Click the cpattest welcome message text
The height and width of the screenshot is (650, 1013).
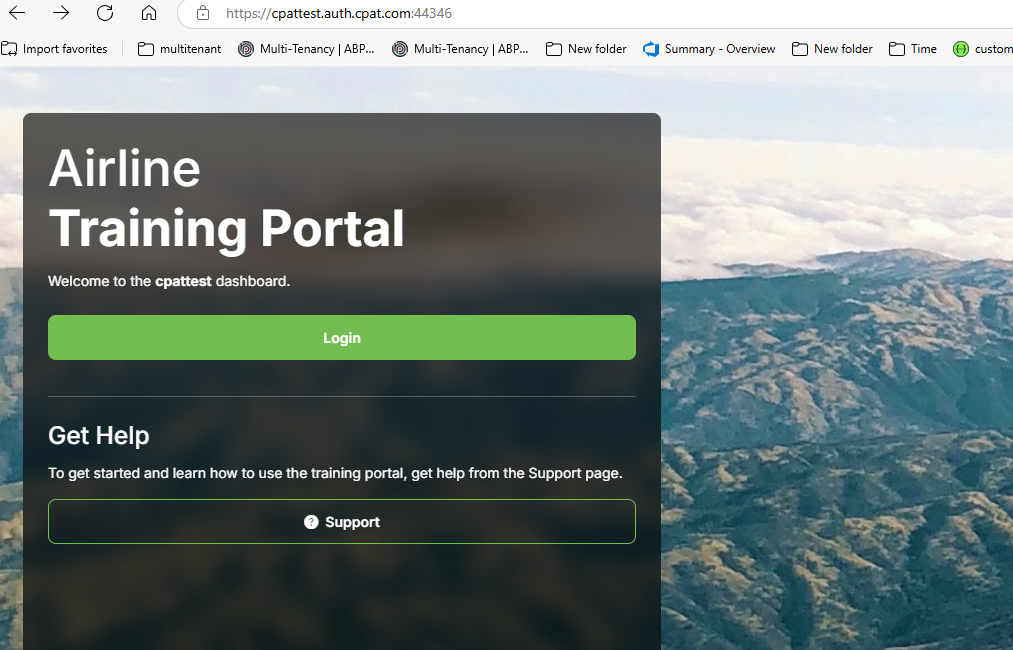(x=169, y=281)
